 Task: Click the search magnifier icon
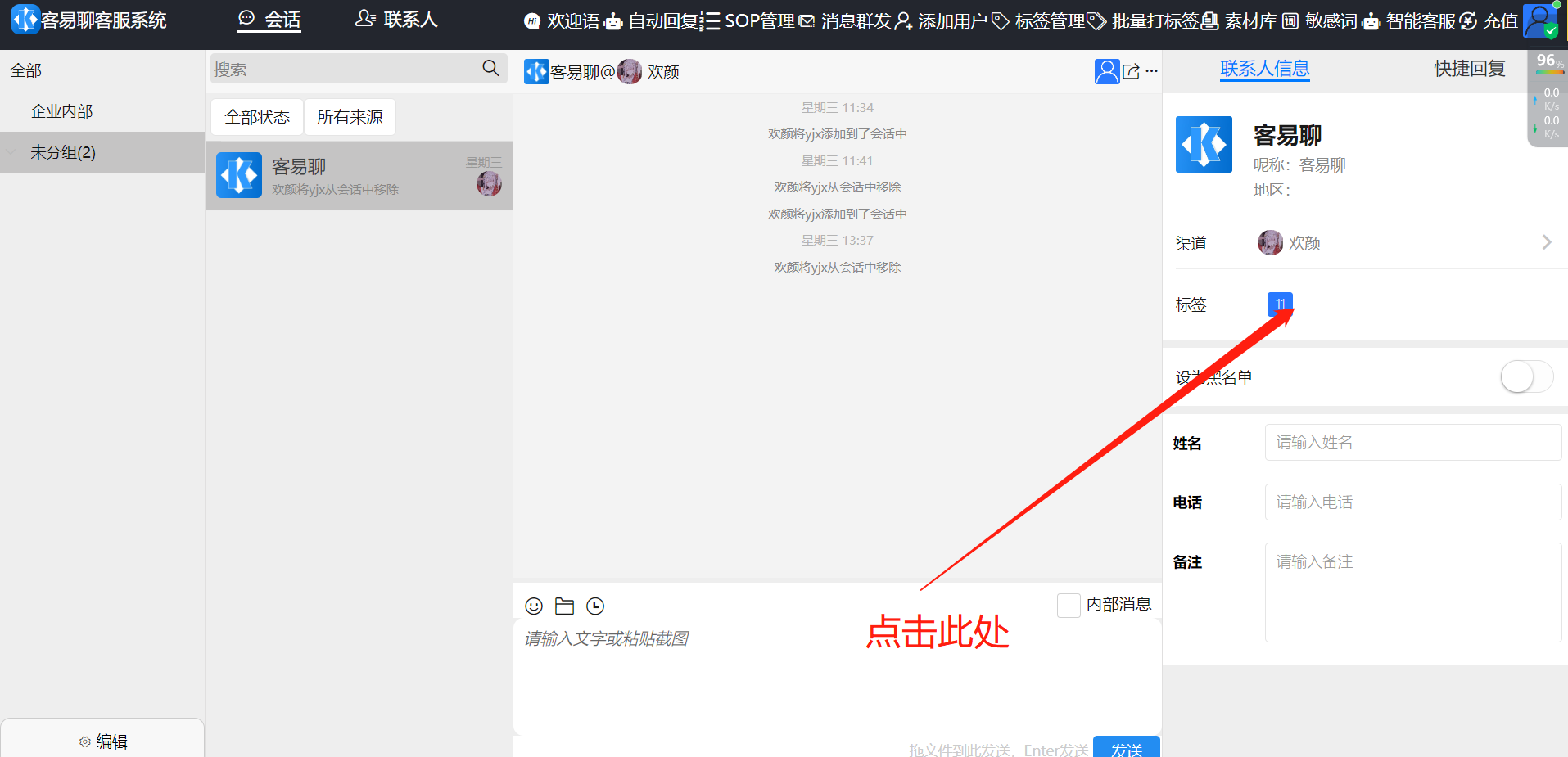pyautogui.click(x=491, y=68)
